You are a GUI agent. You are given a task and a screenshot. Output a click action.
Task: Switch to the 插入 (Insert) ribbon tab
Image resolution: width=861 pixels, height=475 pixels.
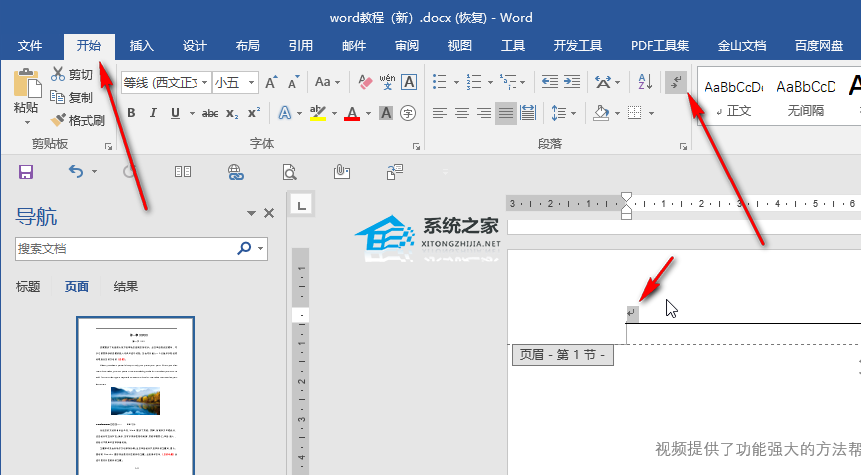pyautogui.click(x=141, y=46)
